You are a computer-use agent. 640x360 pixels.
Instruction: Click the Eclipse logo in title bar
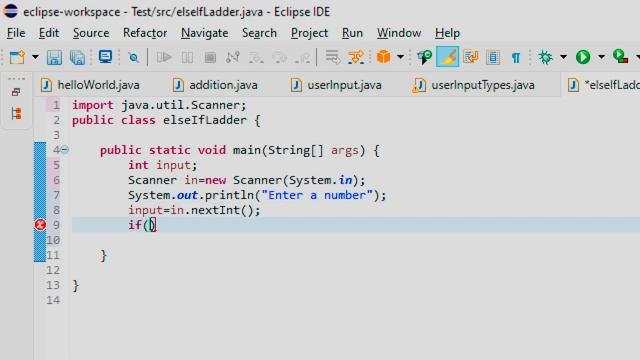coord(10,11)
